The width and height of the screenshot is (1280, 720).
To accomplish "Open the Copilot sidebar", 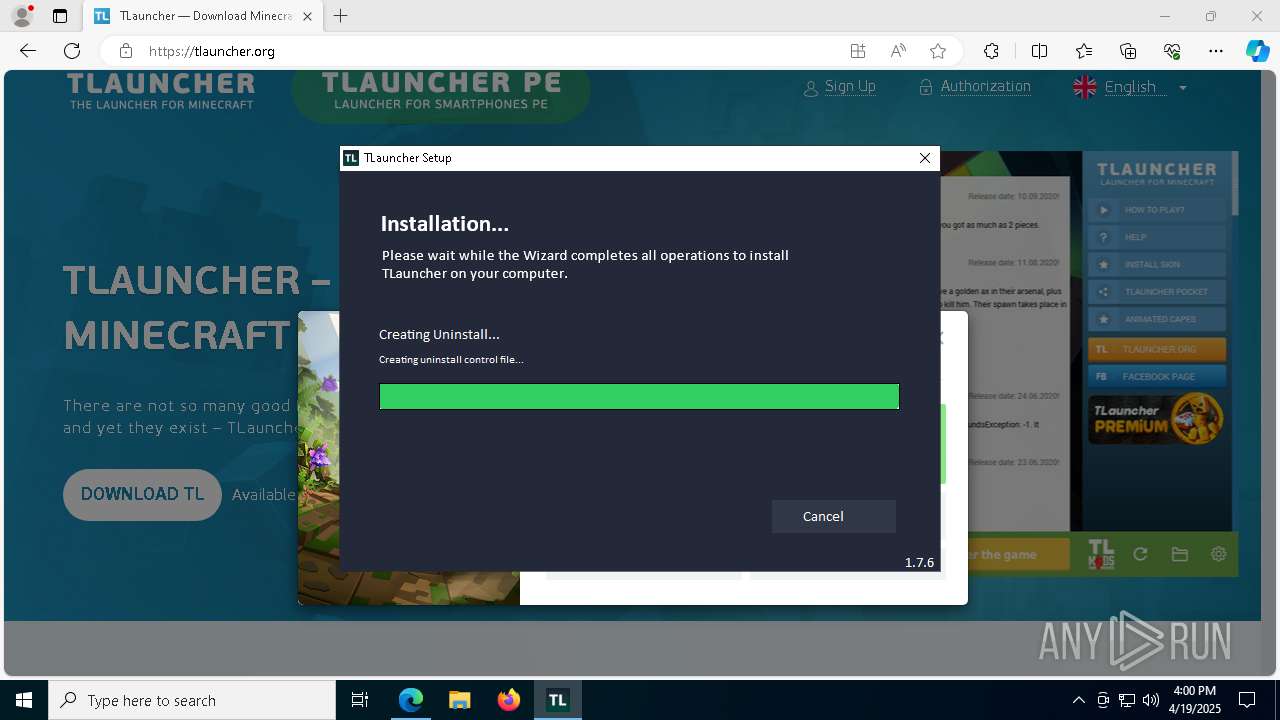I will tap(1257, 51).
